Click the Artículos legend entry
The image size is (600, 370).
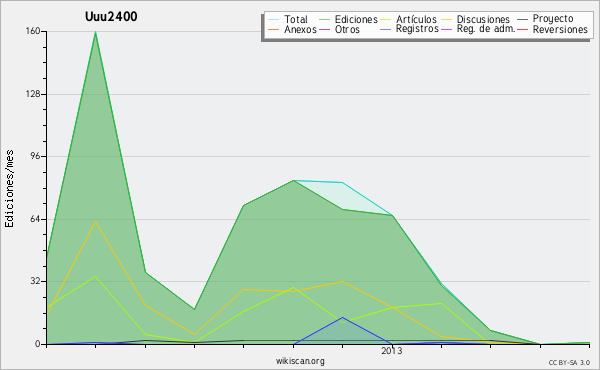click(x=416, y=19)
